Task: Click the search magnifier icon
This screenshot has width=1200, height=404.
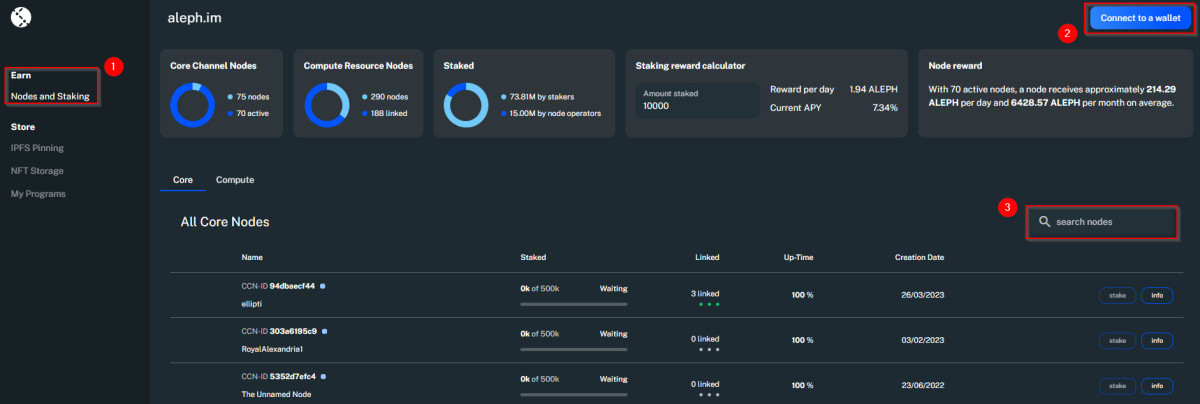Action: pos(1044,222)
